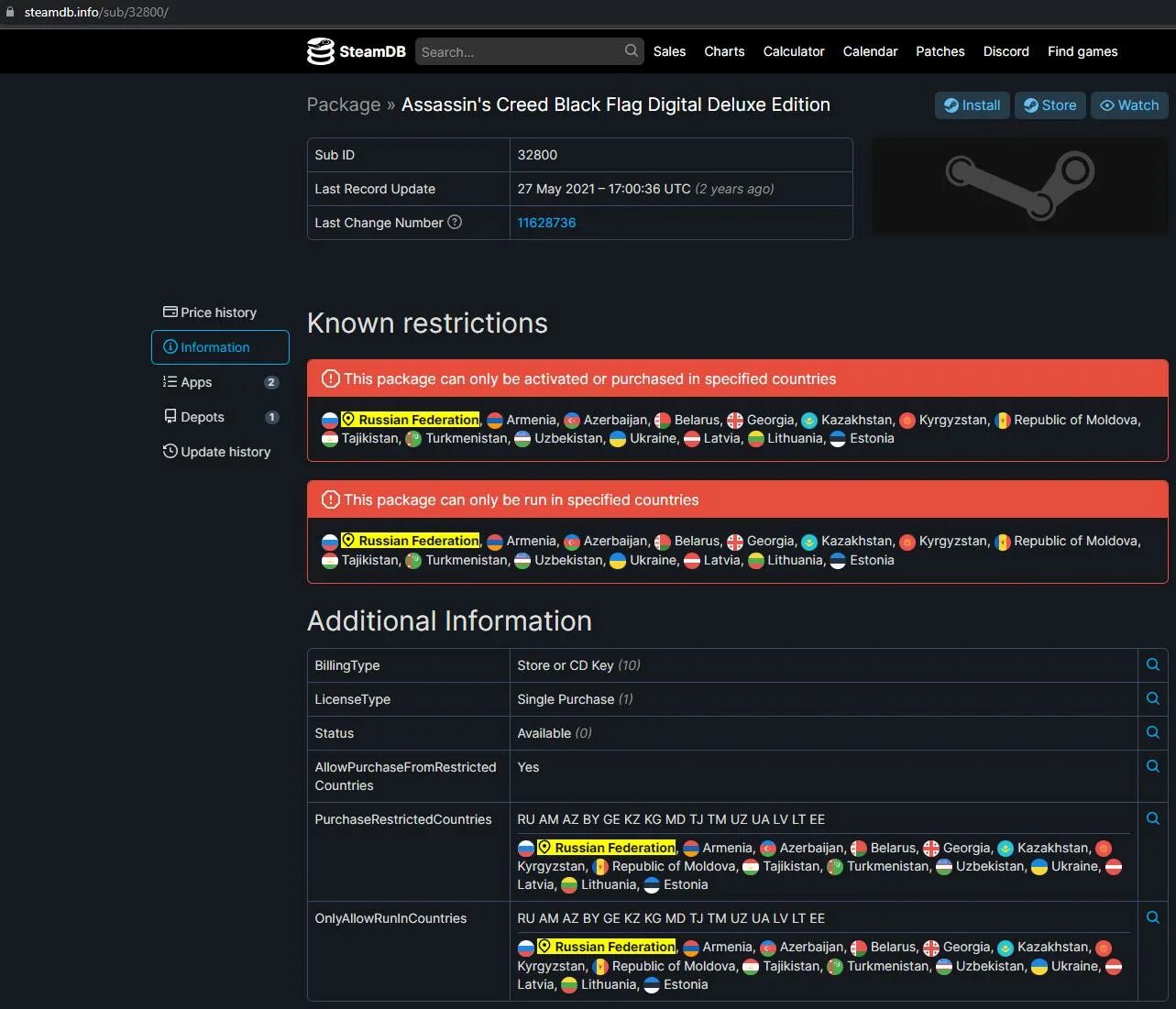Click the search icon in the BillingType row

pyautogui.click(x=1153, y=664)
